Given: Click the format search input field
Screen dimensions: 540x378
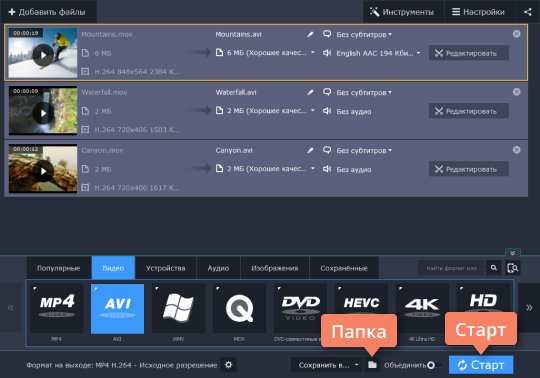Looking at the screenshot, I should tap(451, 268).
